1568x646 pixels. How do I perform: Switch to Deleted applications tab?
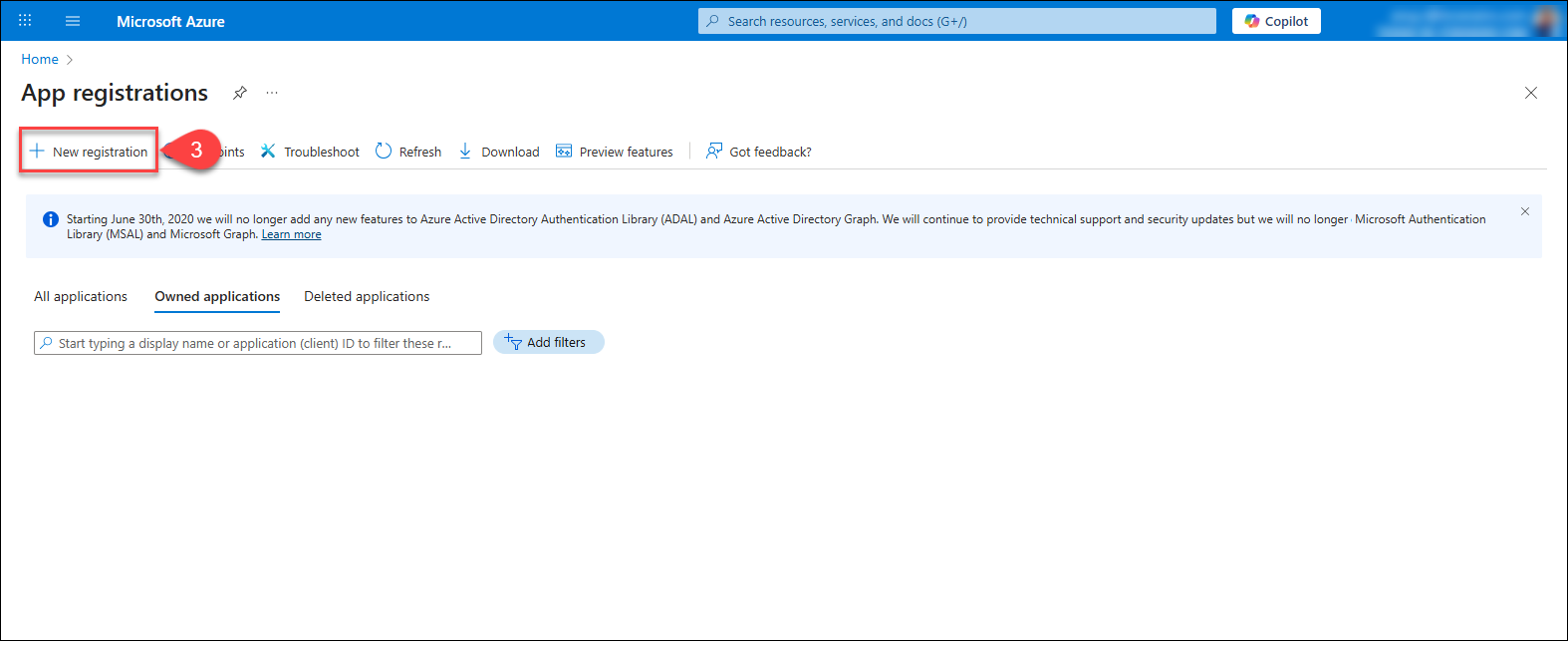367,296
